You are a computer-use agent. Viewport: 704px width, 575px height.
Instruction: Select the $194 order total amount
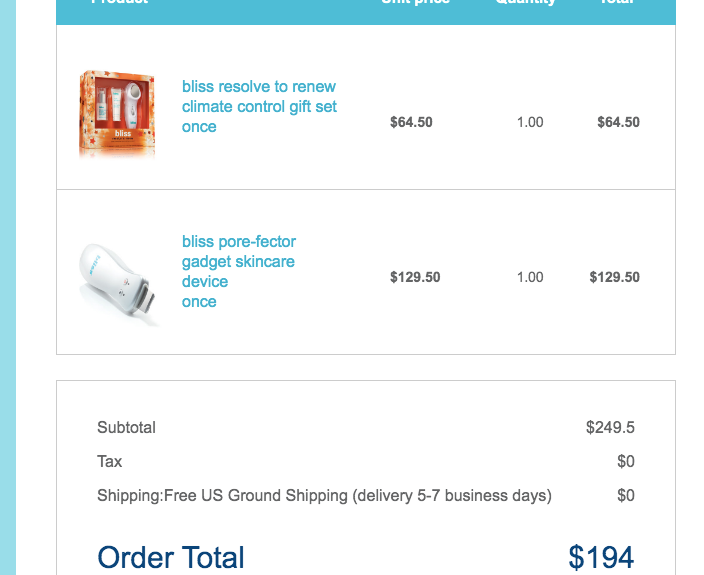[x=601, y=558]
